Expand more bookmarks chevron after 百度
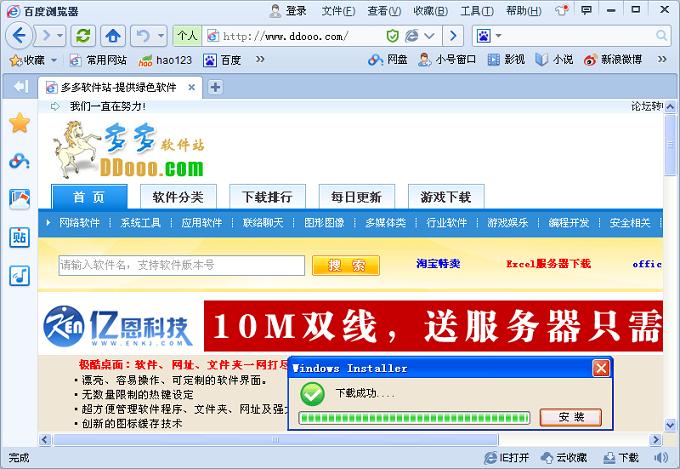 [x=260, y=59]
